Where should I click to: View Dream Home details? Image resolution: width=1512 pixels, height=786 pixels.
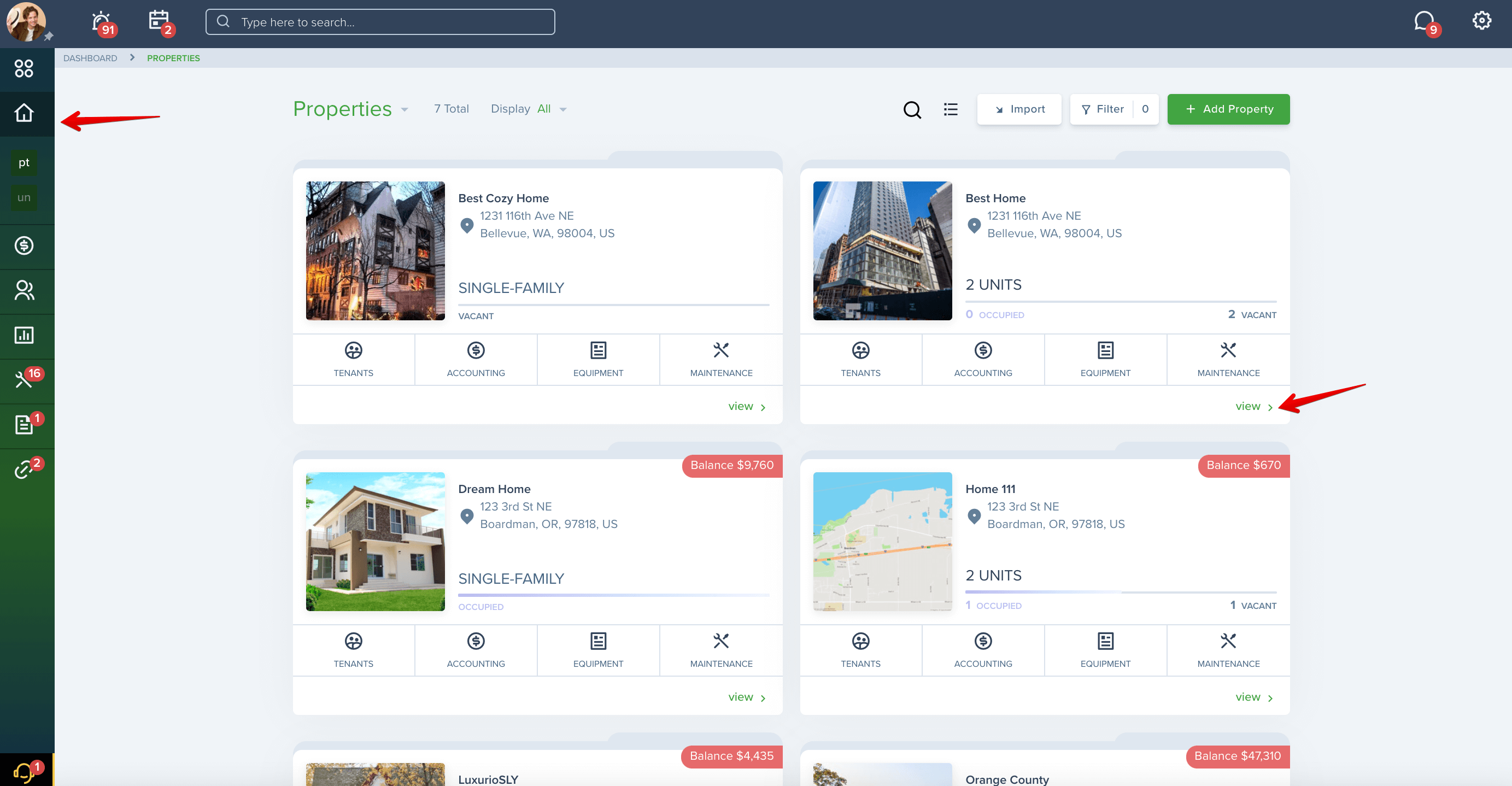click(747, 697)
